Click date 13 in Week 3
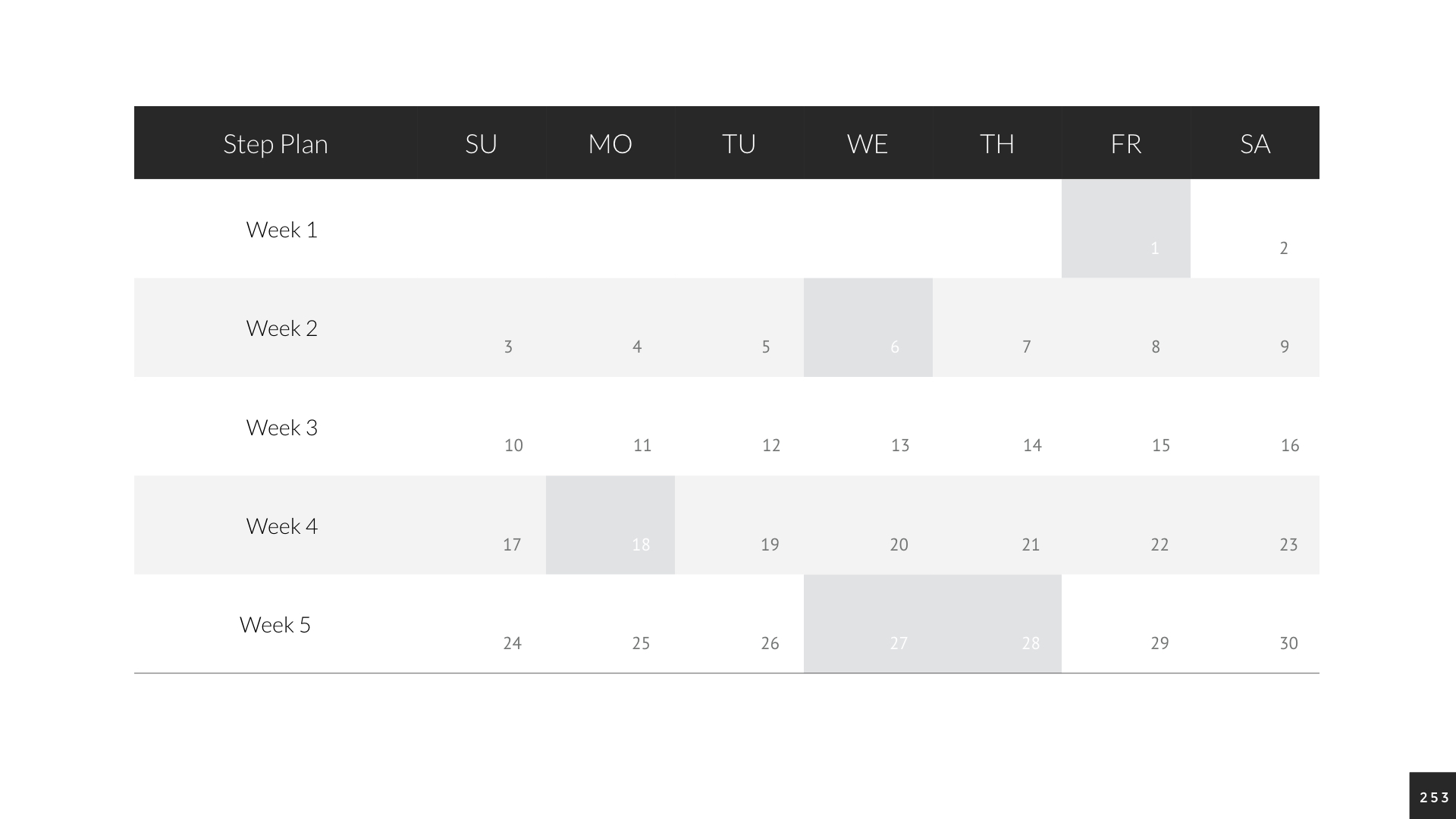The image size is (1456, 819). point(900,445)
